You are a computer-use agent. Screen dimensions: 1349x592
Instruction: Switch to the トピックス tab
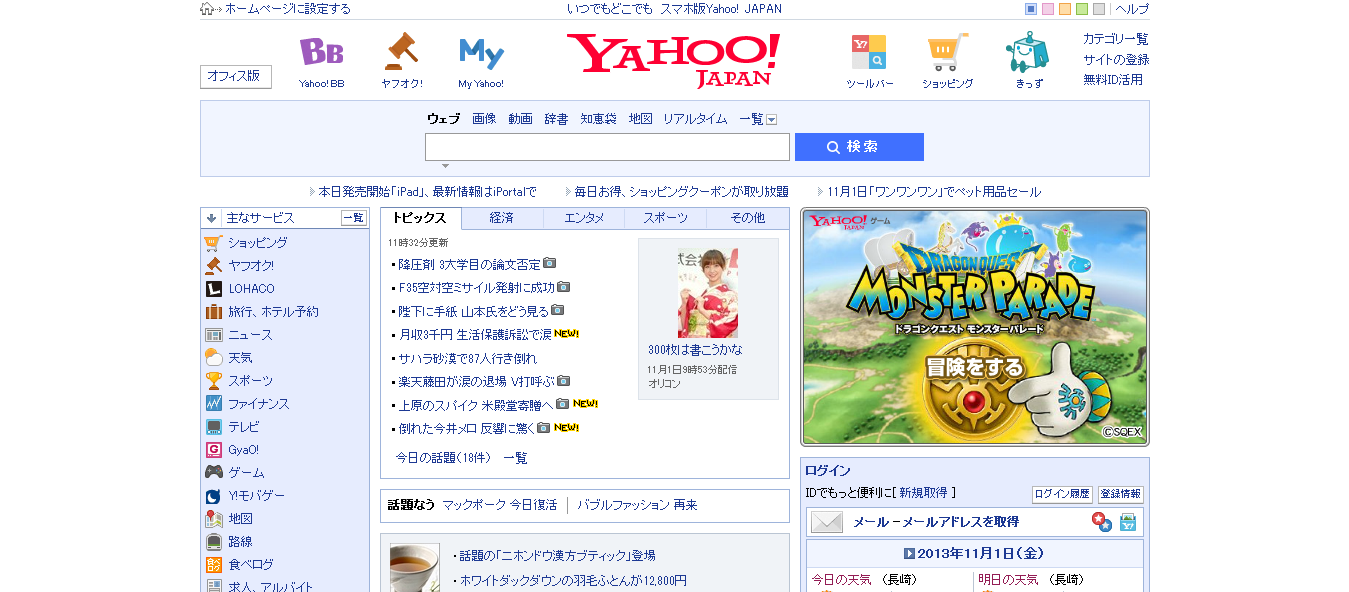tap(420, 218)
